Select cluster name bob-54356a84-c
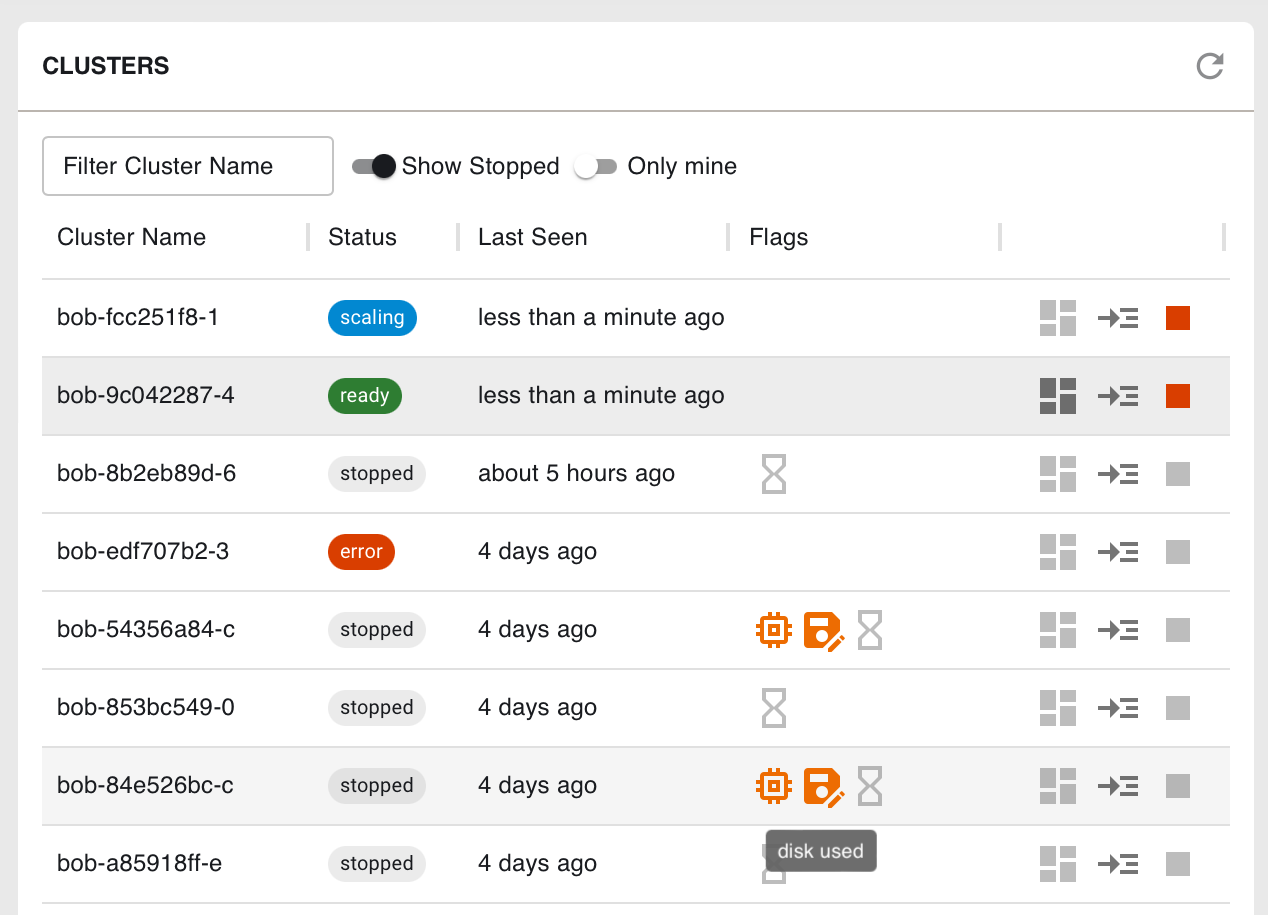 (146, 630)
